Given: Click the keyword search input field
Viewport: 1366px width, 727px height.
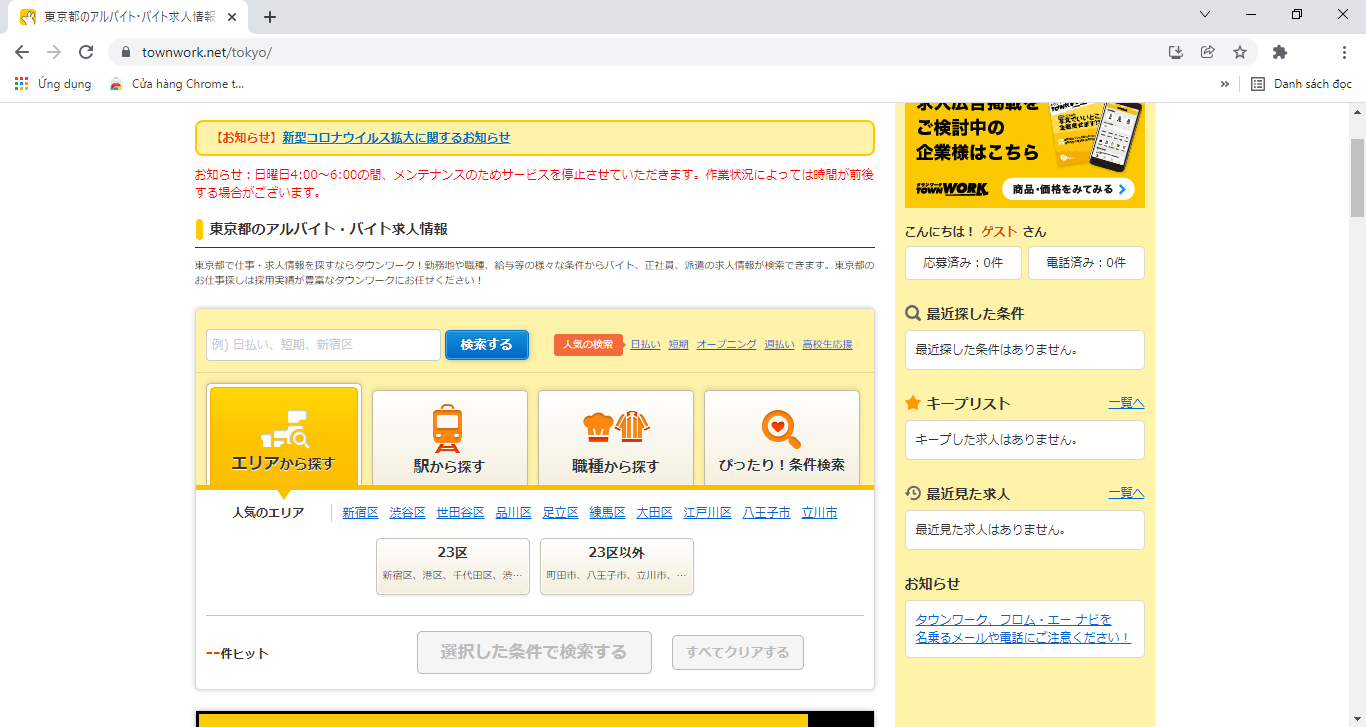Looking at the screenshot, I should (x=323, y=345).
